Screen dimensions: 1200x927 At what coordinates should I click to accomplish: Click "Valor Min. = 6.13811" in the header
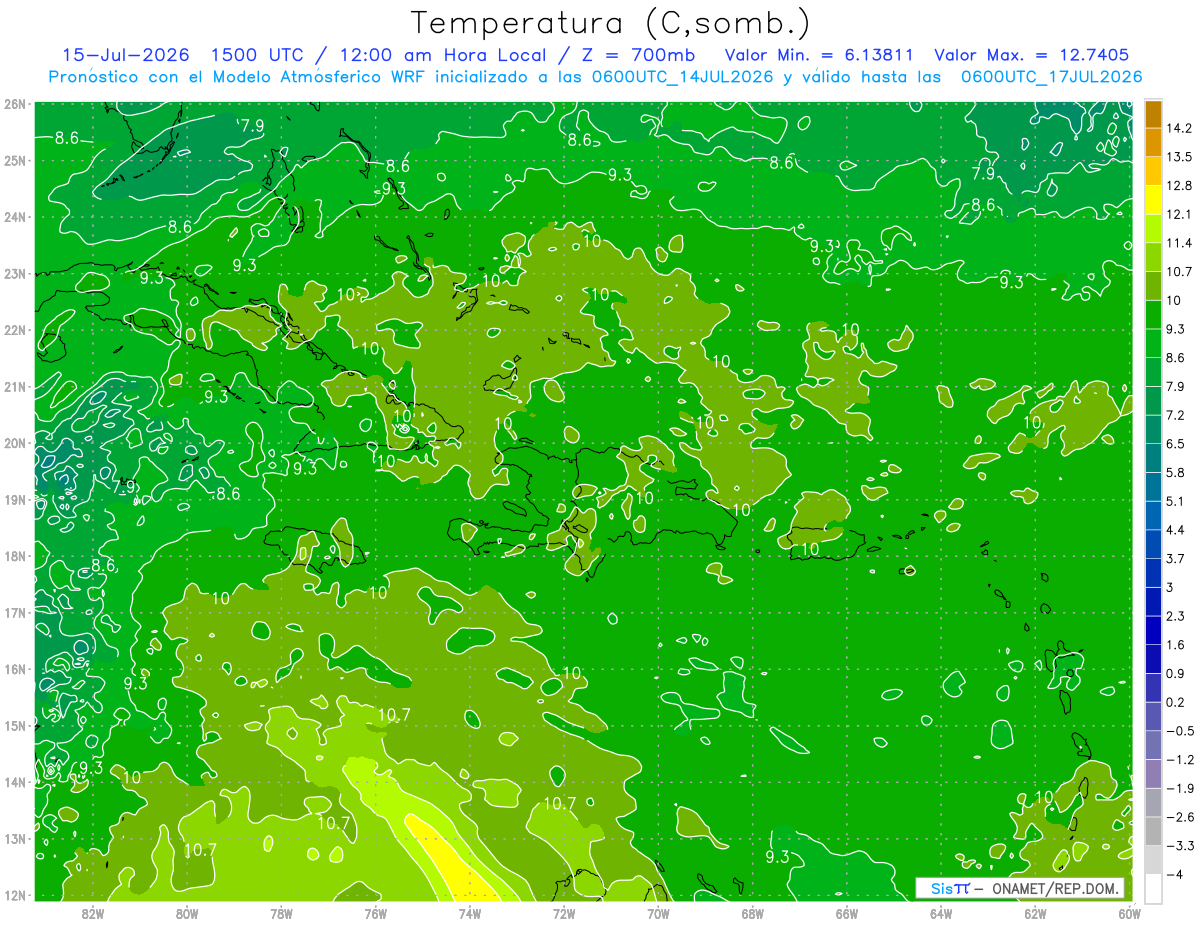[821, 55]
